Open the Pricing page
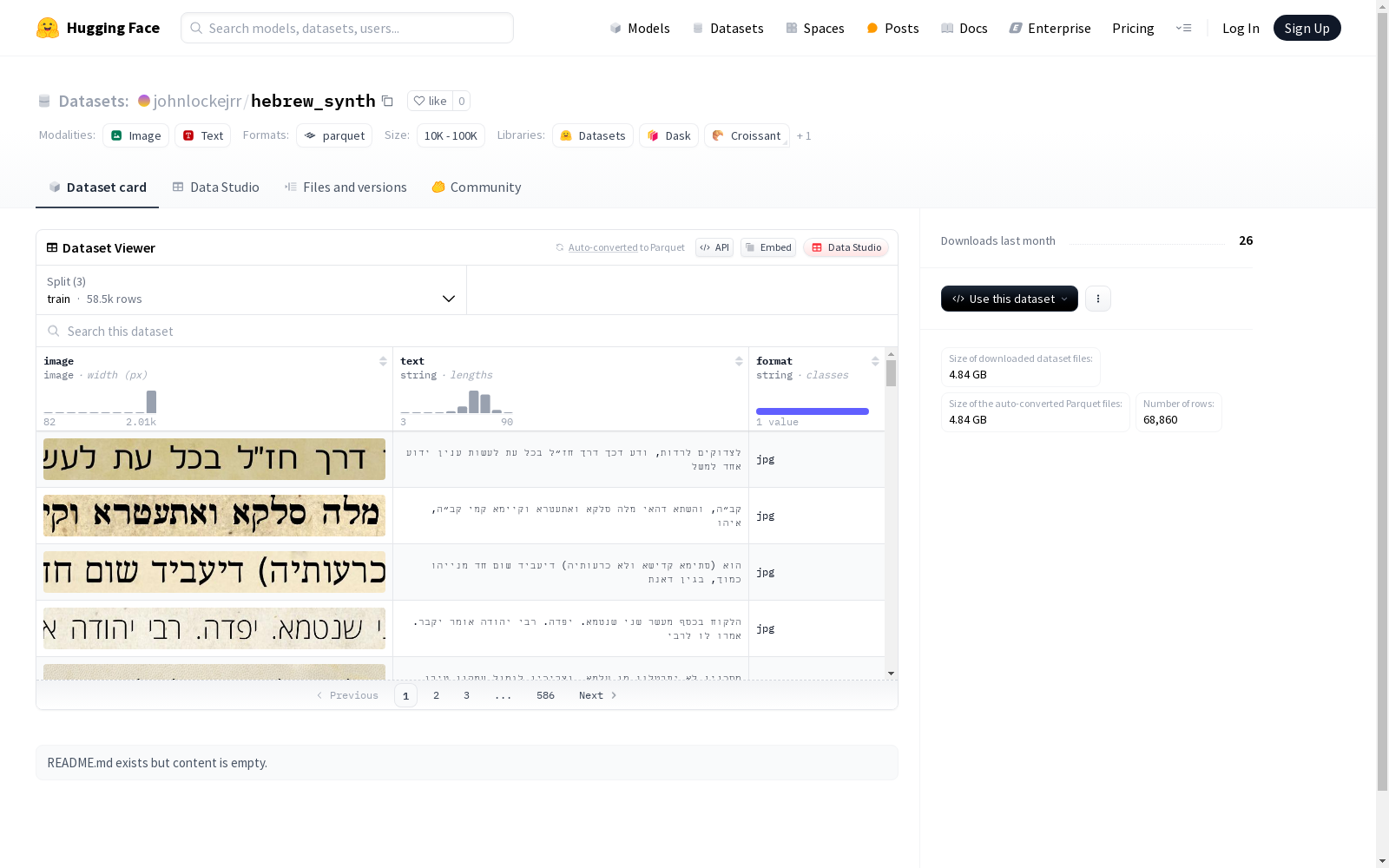This screenshot has width=1389, height=868. (x=1133, y=28)
